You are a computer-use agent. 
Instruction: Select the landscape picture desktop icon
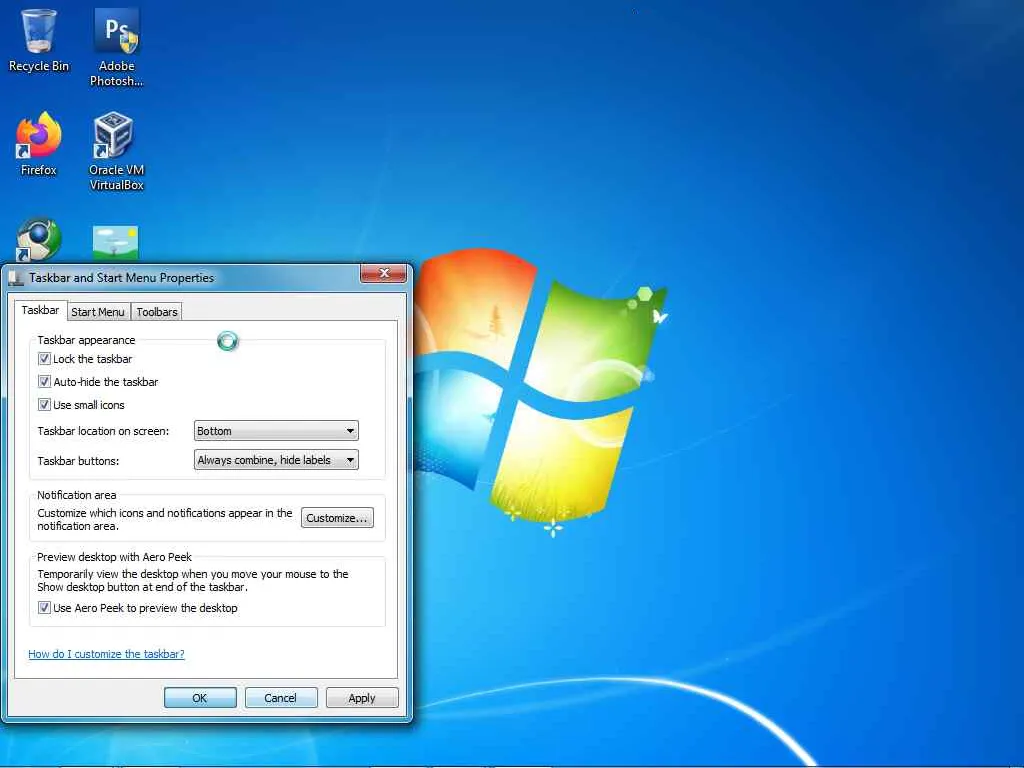click(116, 243)
